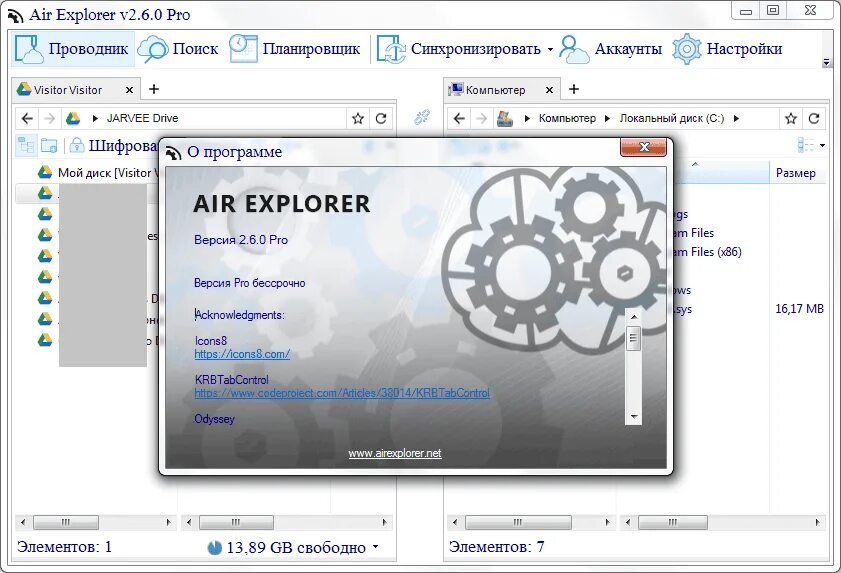The width and height of the screenshot is (841, 573).
Task: Click the Шифрование lock icon
Action: click(x=77, y=145)
